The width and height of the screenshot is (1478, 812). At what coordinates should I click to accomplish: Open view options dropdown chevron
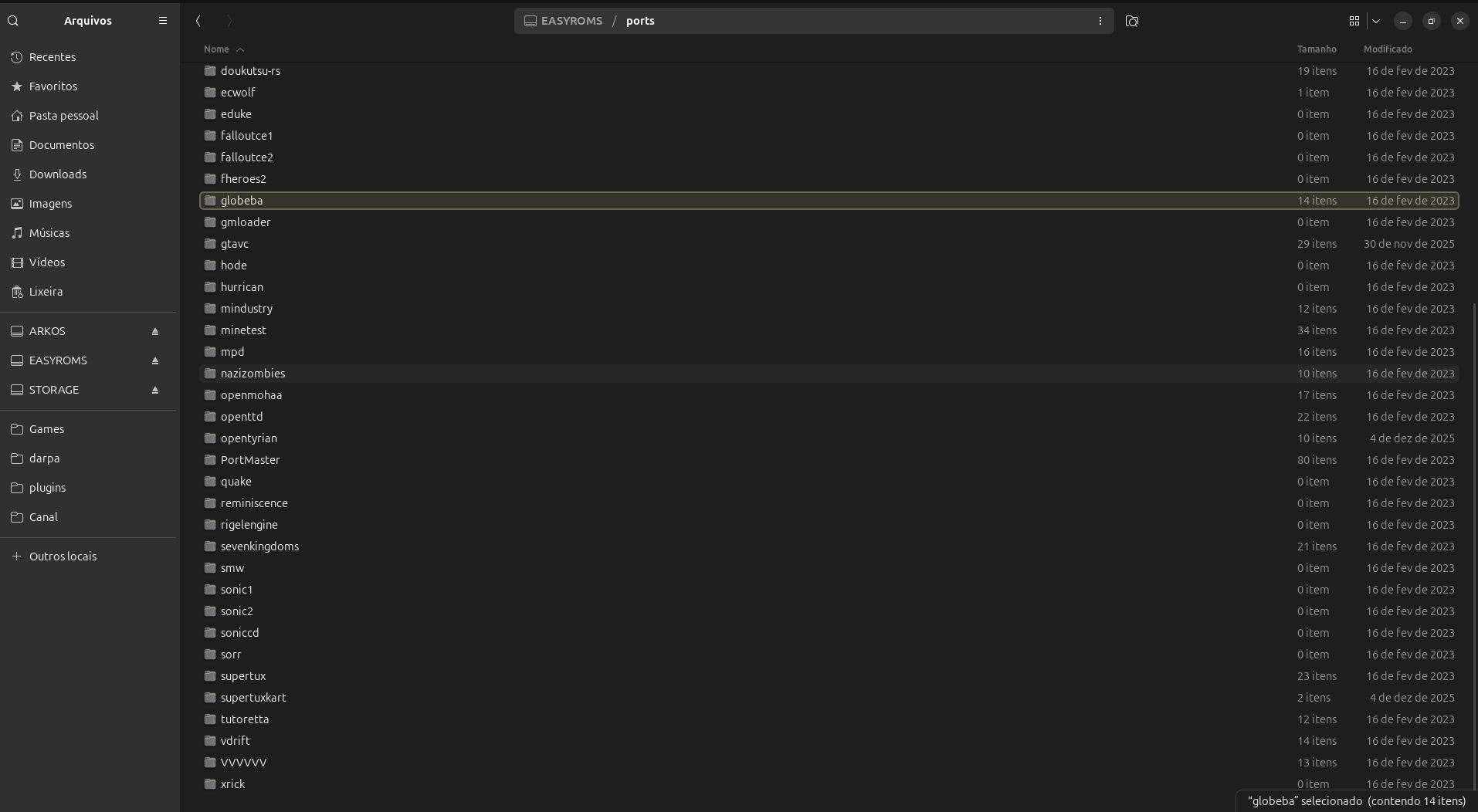click(1376, 21)
